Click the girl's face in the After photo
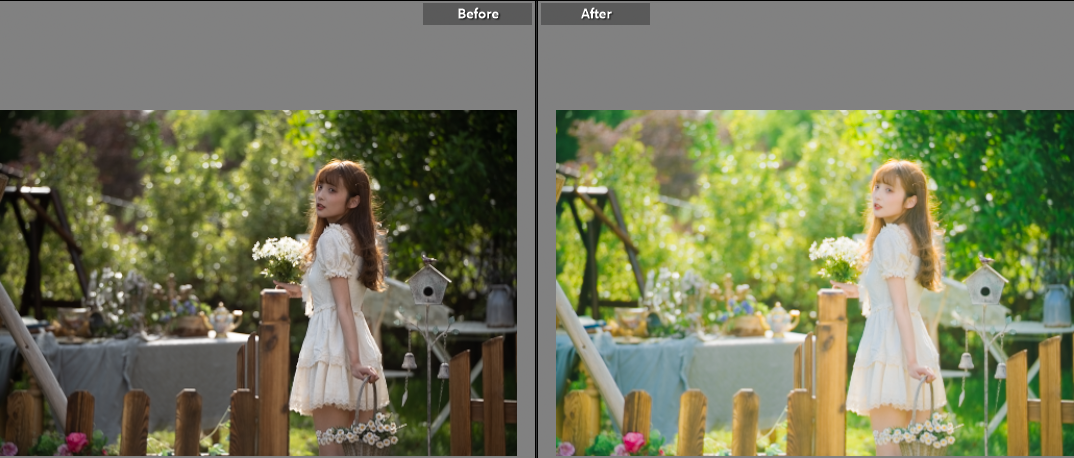This screenshot has width=1074, height=458. (884, 197)
